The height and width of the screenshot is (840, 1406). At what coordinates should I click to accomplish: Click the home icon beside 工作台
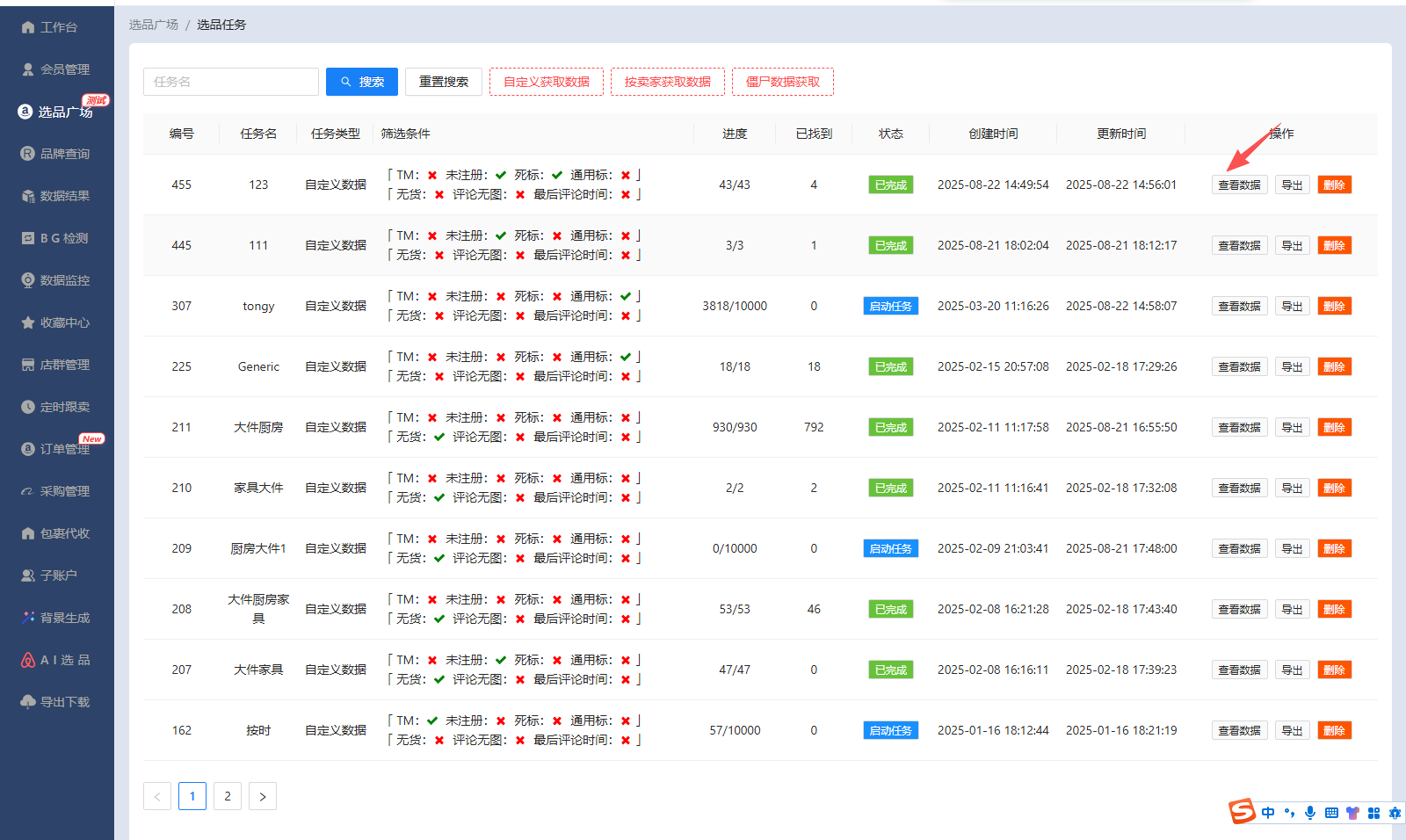click(x=28, y=27)
